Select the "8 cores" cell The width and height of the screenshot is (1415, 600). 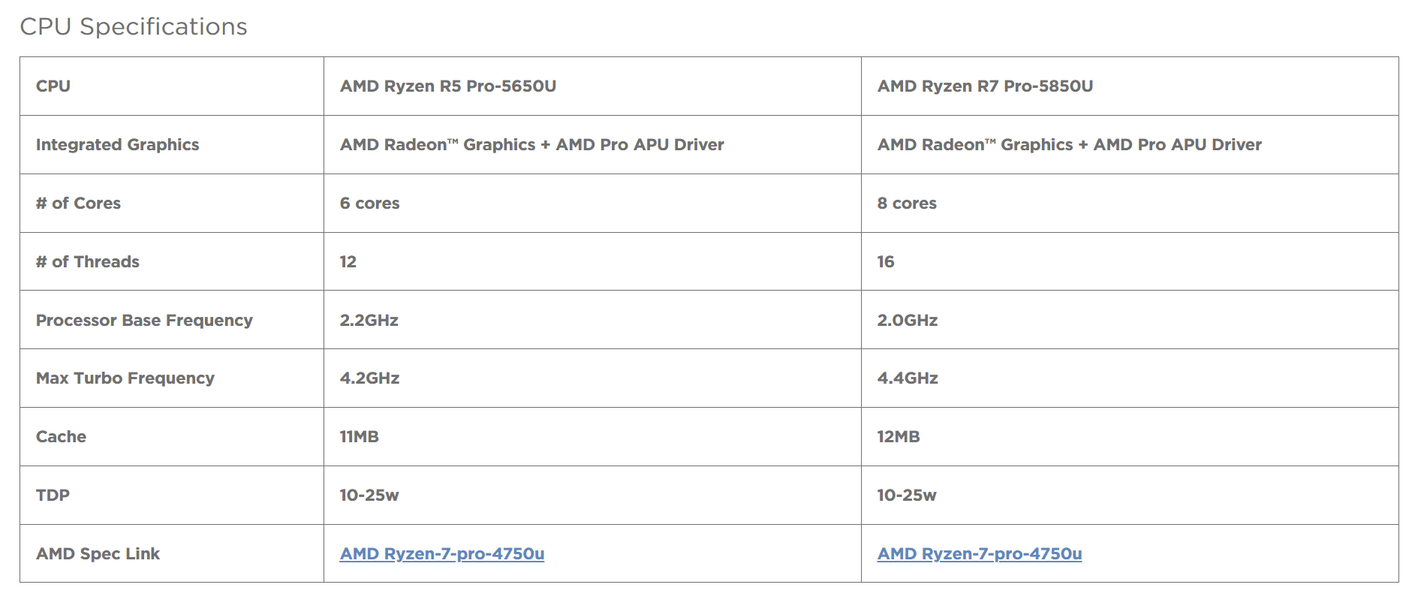coord(907,203)
